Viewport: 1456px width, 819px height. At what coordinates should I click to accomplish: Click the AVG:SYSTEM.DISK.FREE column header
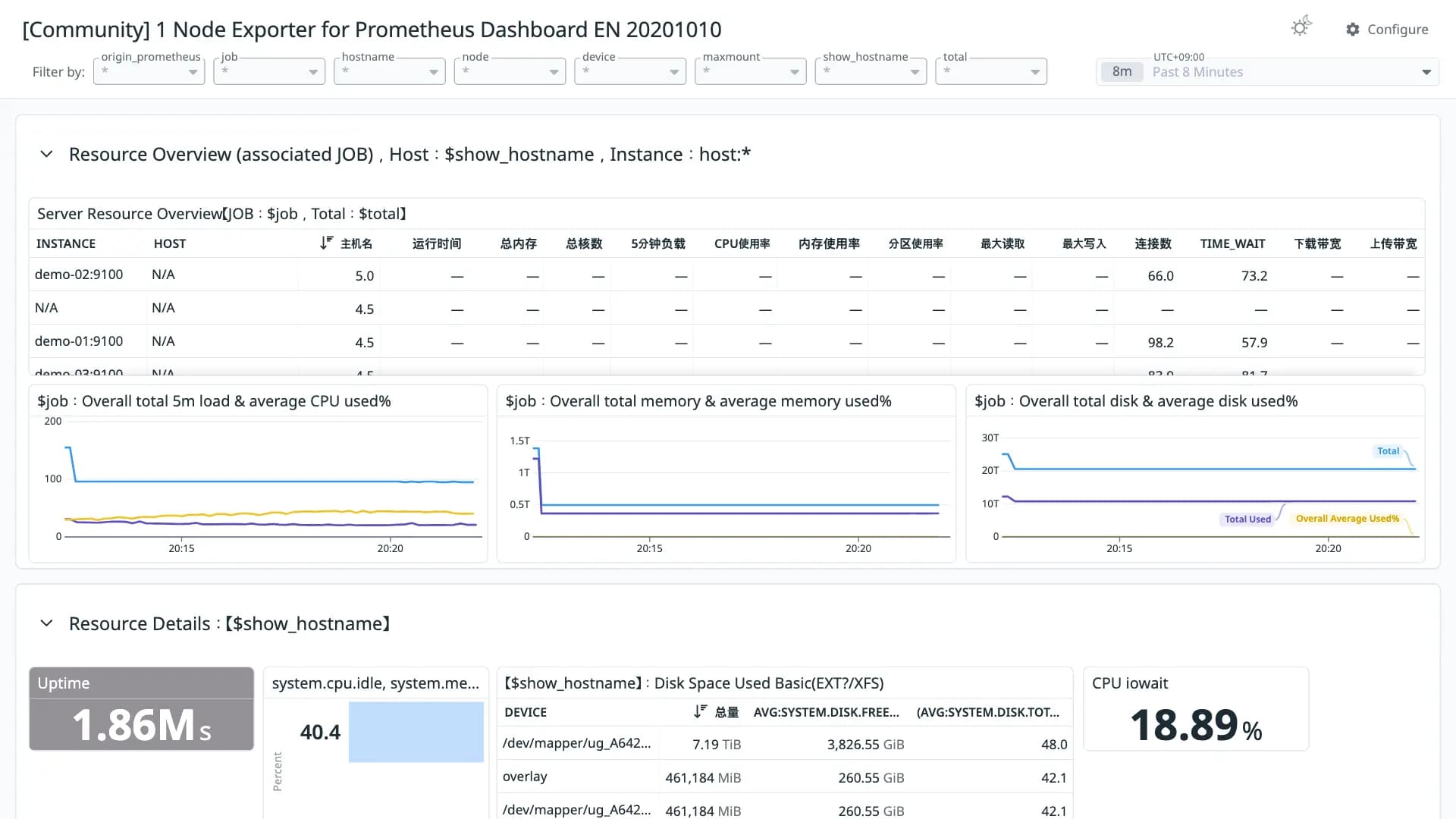(x=826, y=712)
